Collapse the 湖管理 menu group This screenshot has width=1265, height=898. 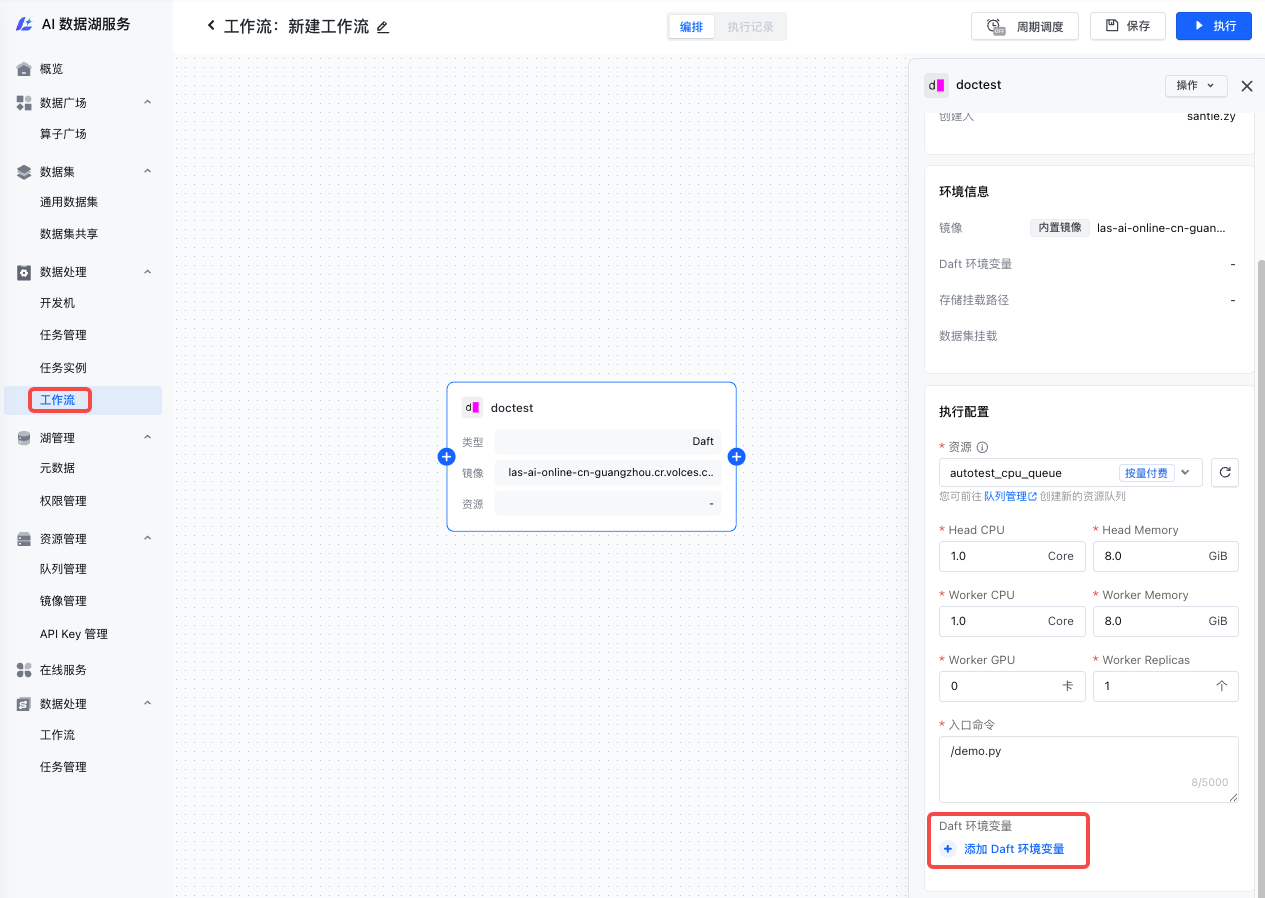[x=147, y=438]
